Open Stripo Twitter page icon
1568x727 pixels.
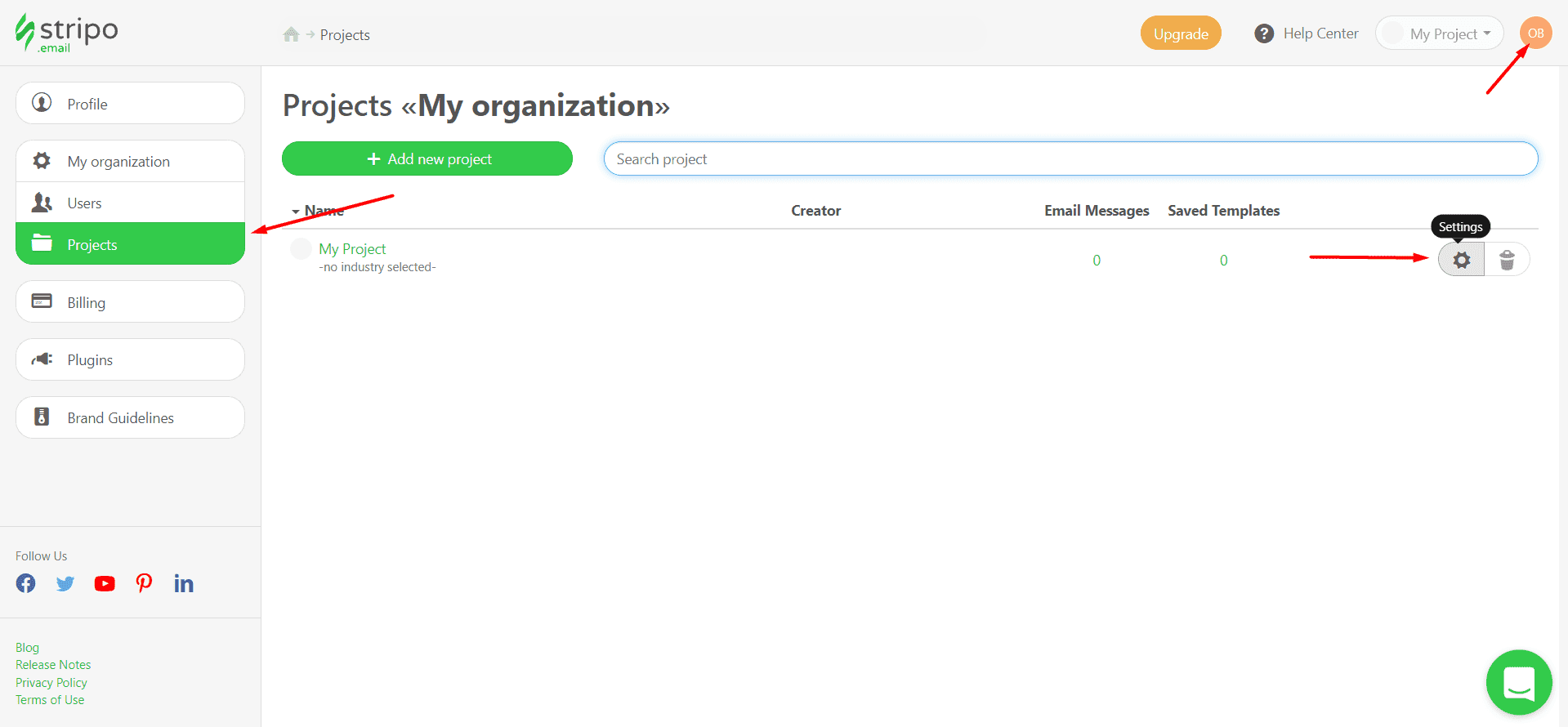pyautogui.click(x=65, y=583)
